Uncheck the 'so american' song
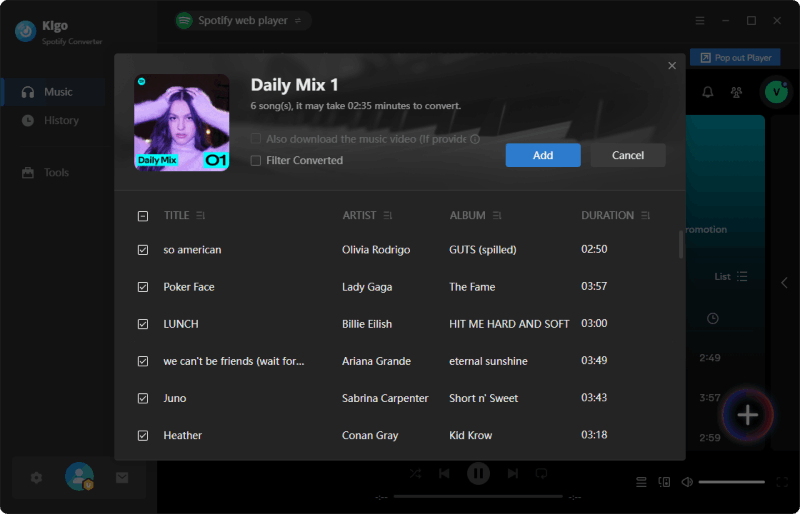Viewport: 800px width, 514px height. 143,250
